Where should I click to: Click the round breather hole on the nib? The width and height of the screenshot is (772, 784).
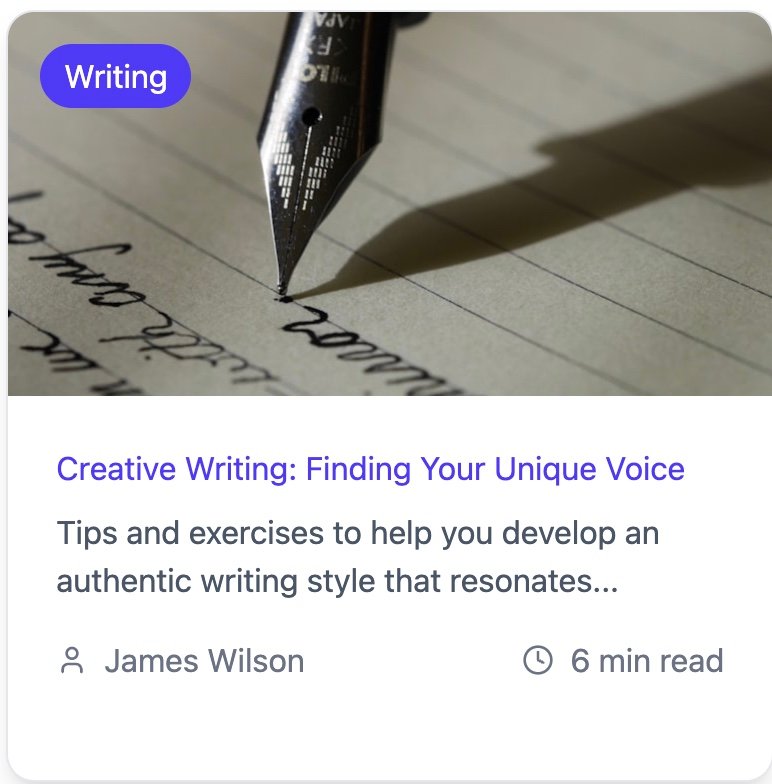tap(311, 117)
